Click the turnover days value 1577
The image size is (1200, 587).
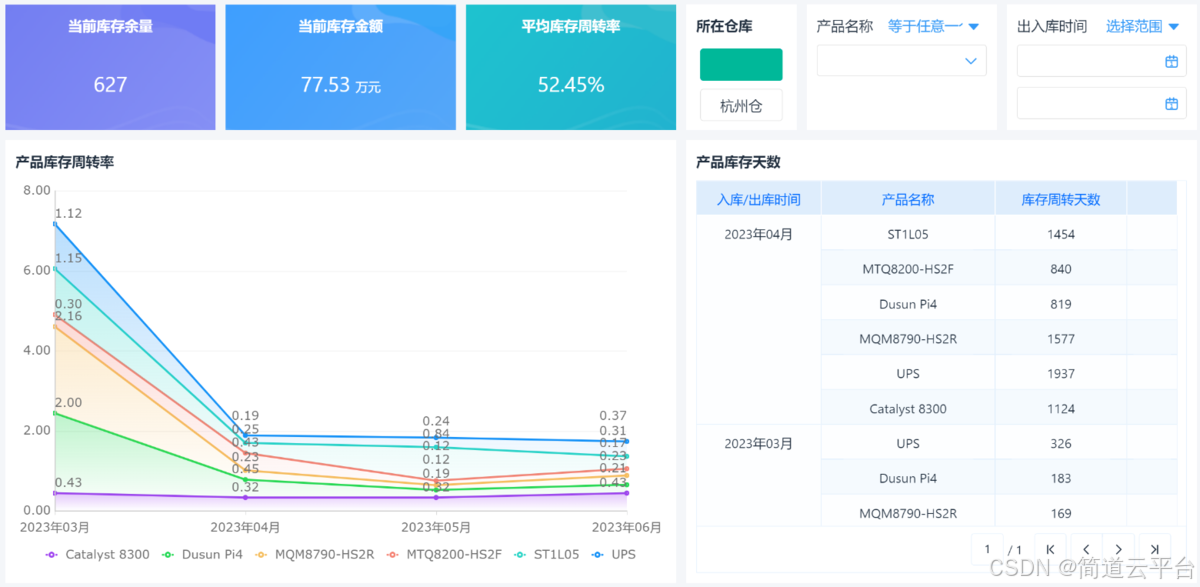1061,339
